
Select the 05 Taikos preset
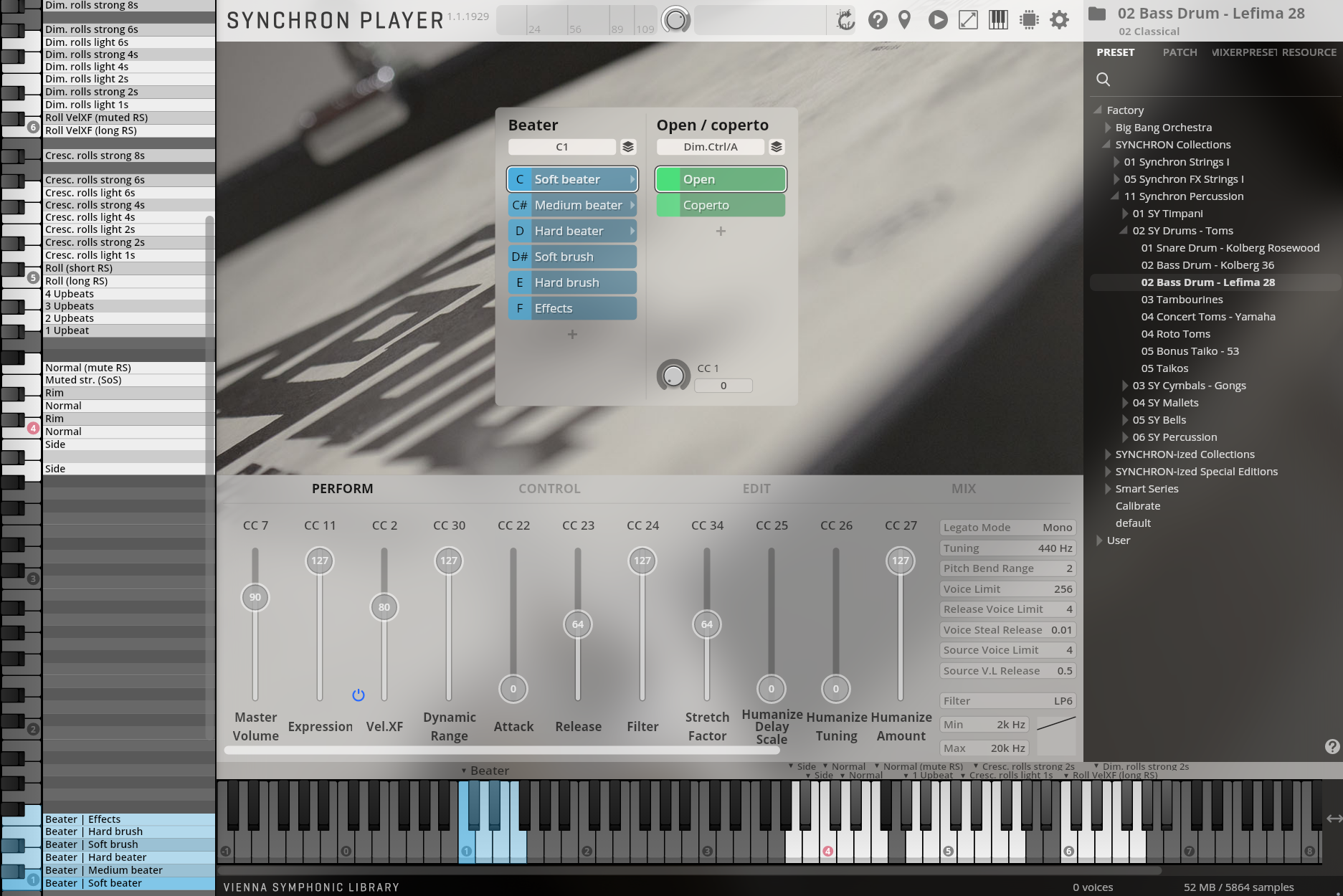coord(1164,368)
